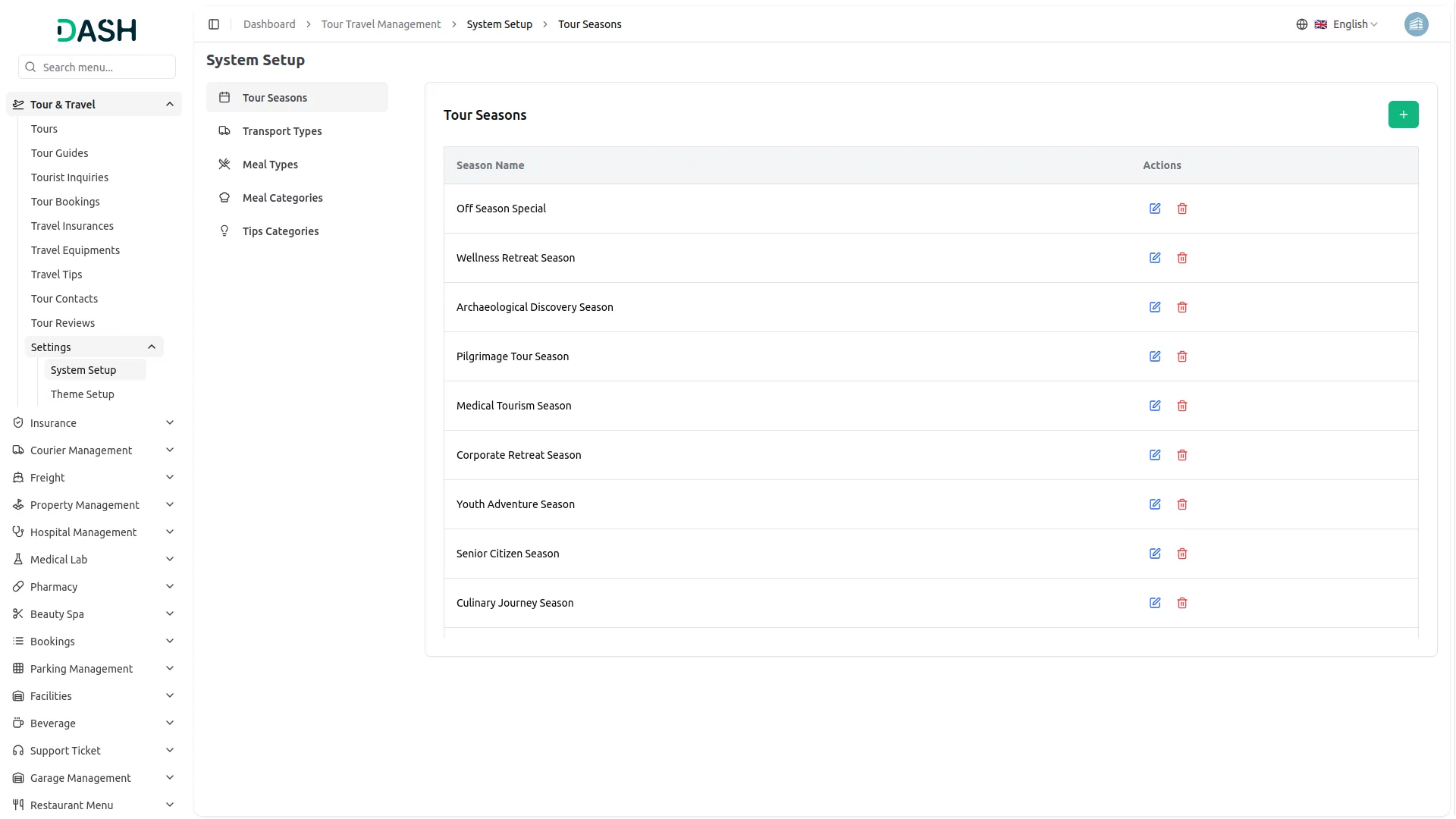Open the Meal Categories tab
1456x819 pixels.
[x=282, y=198]
